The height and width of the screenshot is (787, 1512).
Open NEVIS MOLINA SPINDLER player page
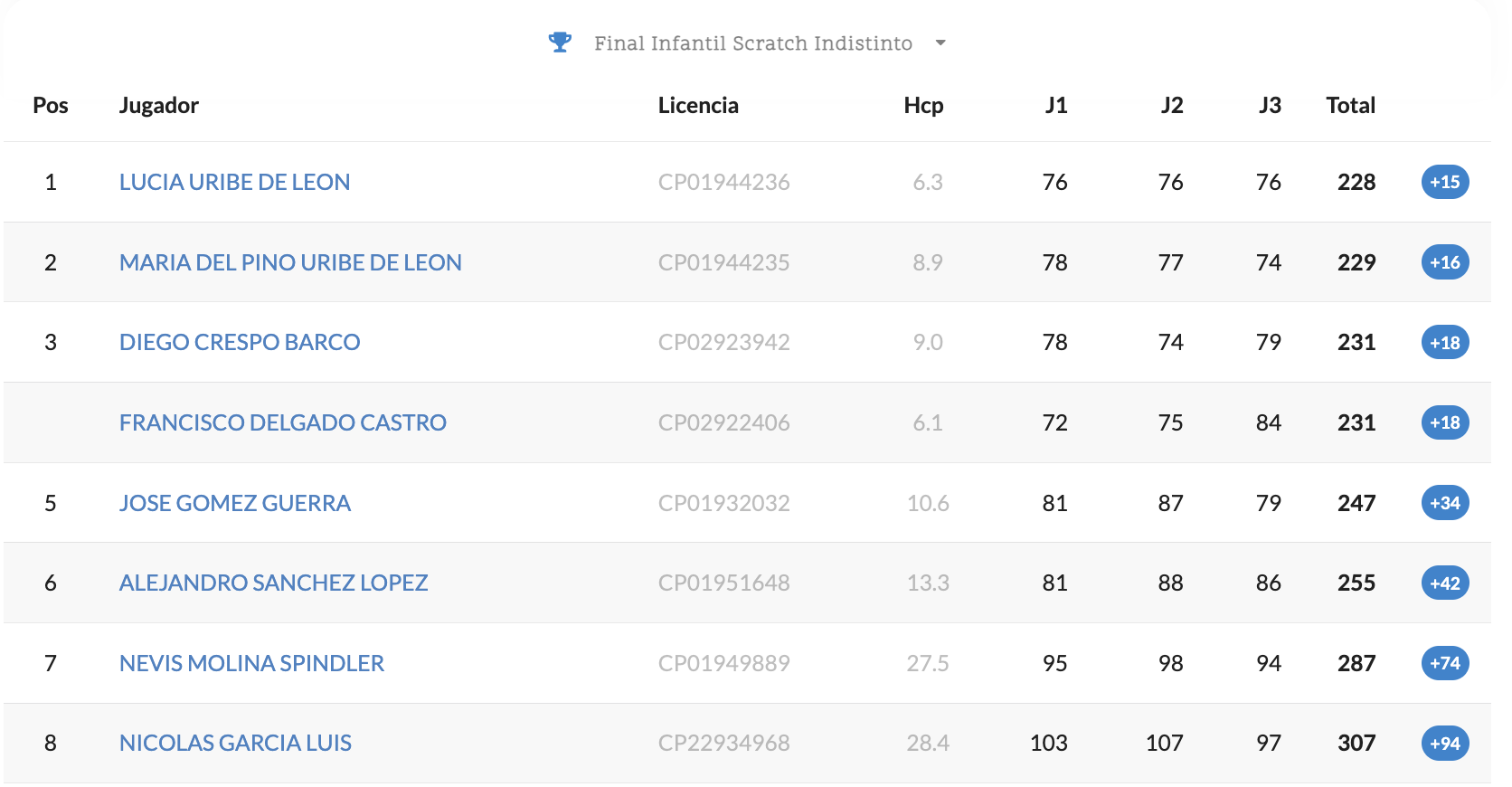(251, 663)
